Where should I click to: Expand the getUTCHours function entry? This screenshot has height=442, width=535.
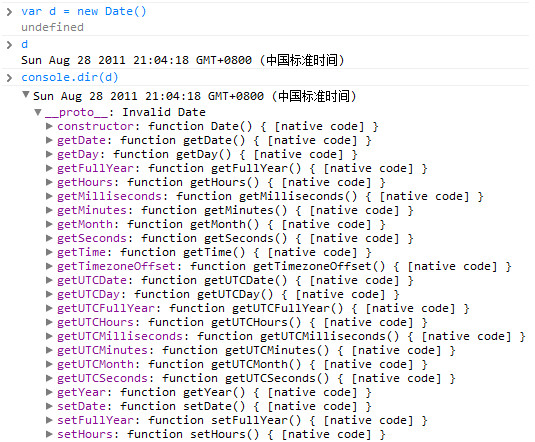49,322
